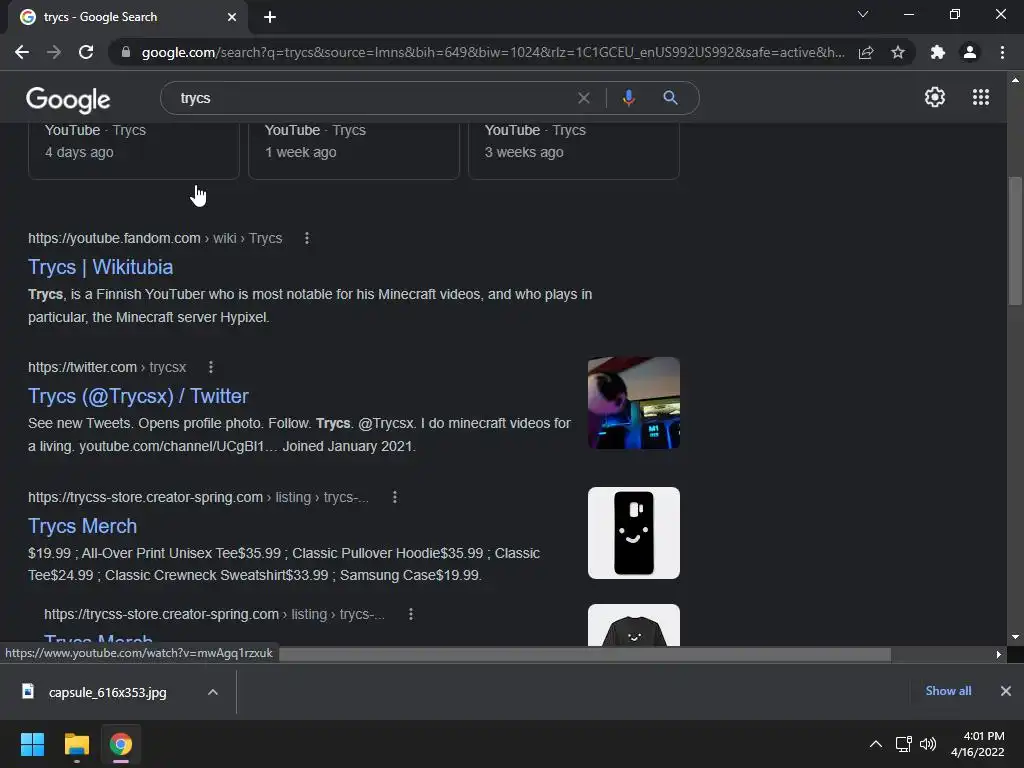This screenshot has width=1024, height=768.
Task: Select the 'trycs - Google Search' tab
Action: [127, 17]
